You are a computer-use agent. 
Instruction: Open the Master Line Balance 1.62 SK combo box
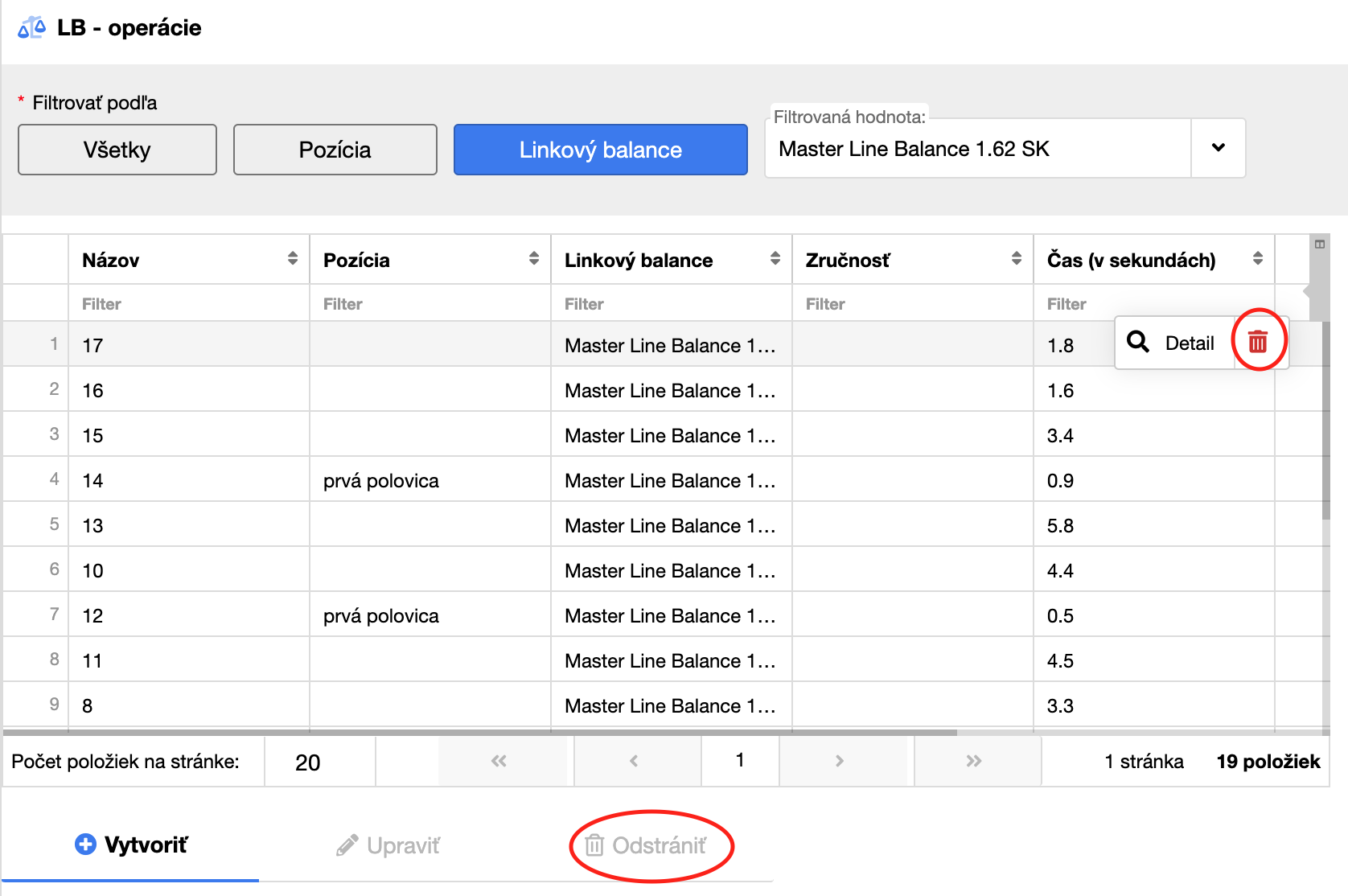tap(977, 149)
